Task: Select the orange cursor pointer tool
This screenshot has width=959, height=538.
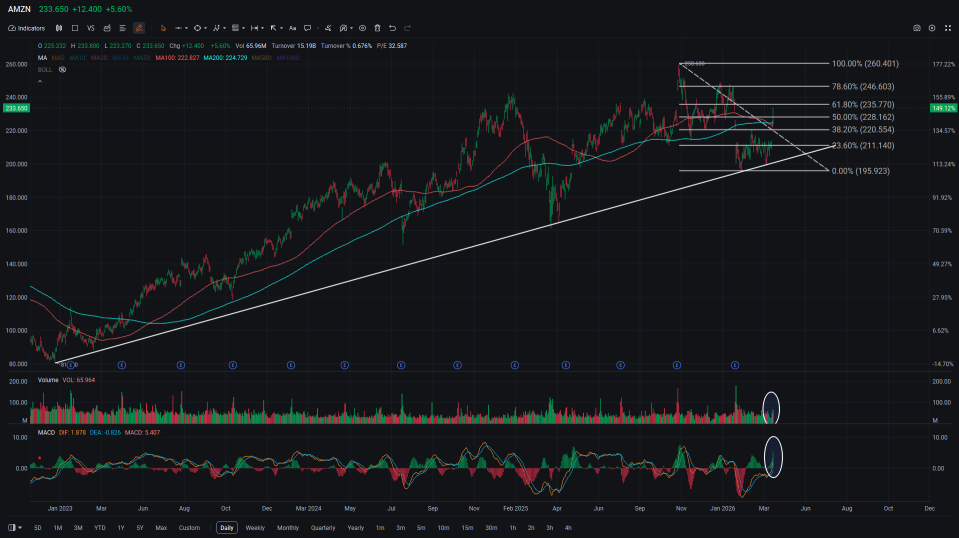Action: click(163, 28)
